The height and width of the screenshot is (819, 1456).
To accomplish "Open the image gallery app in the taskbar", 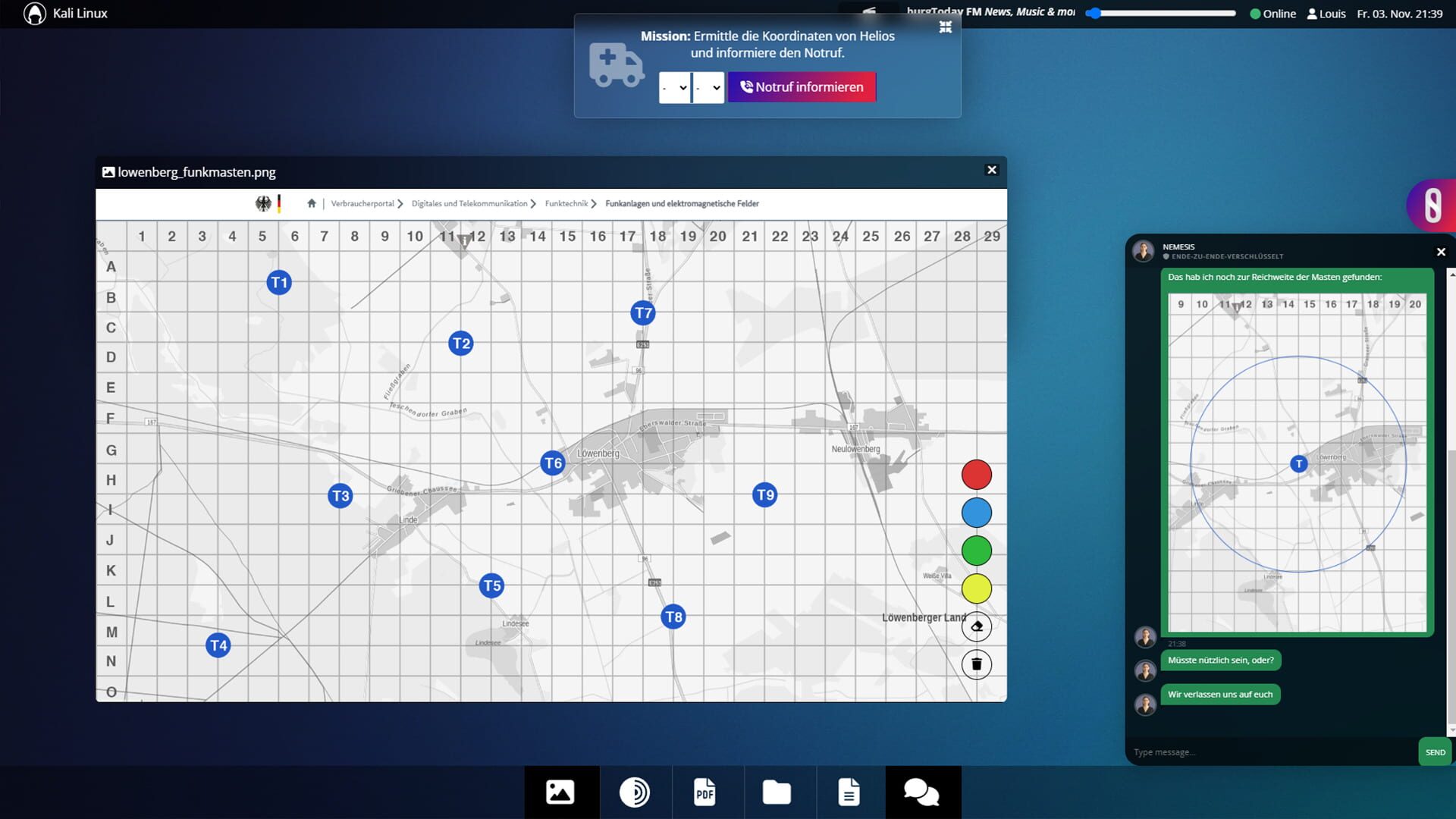I will 559,792.
